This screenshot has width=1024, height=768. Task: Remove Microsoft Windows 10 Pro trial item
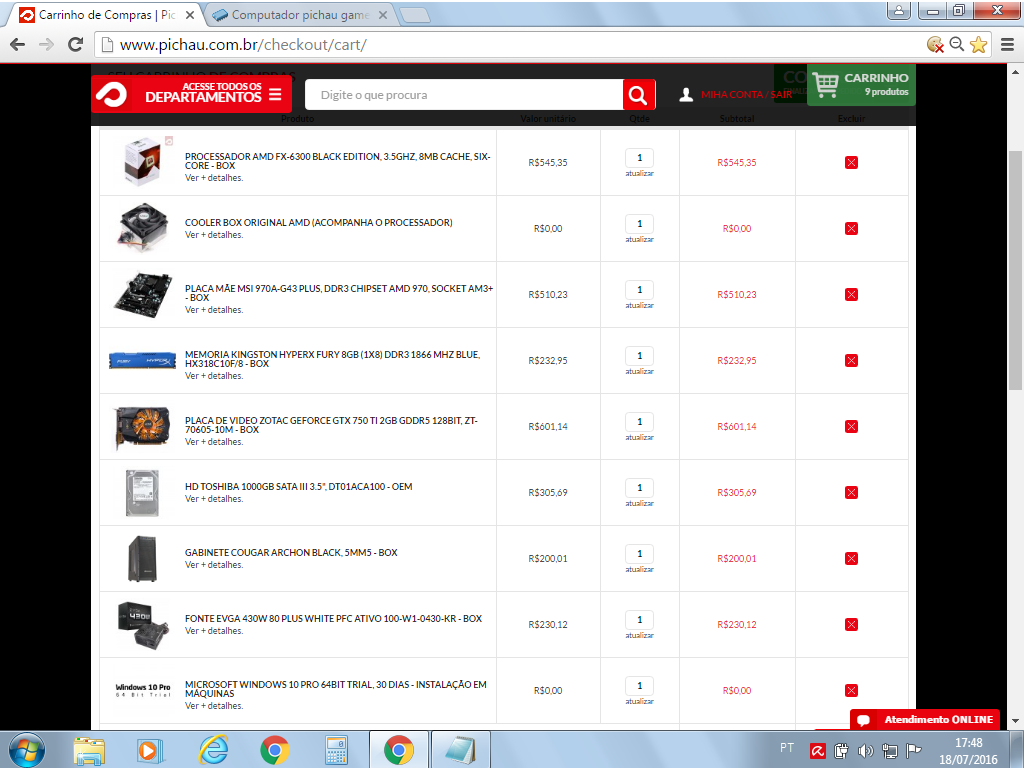[851, 690]
